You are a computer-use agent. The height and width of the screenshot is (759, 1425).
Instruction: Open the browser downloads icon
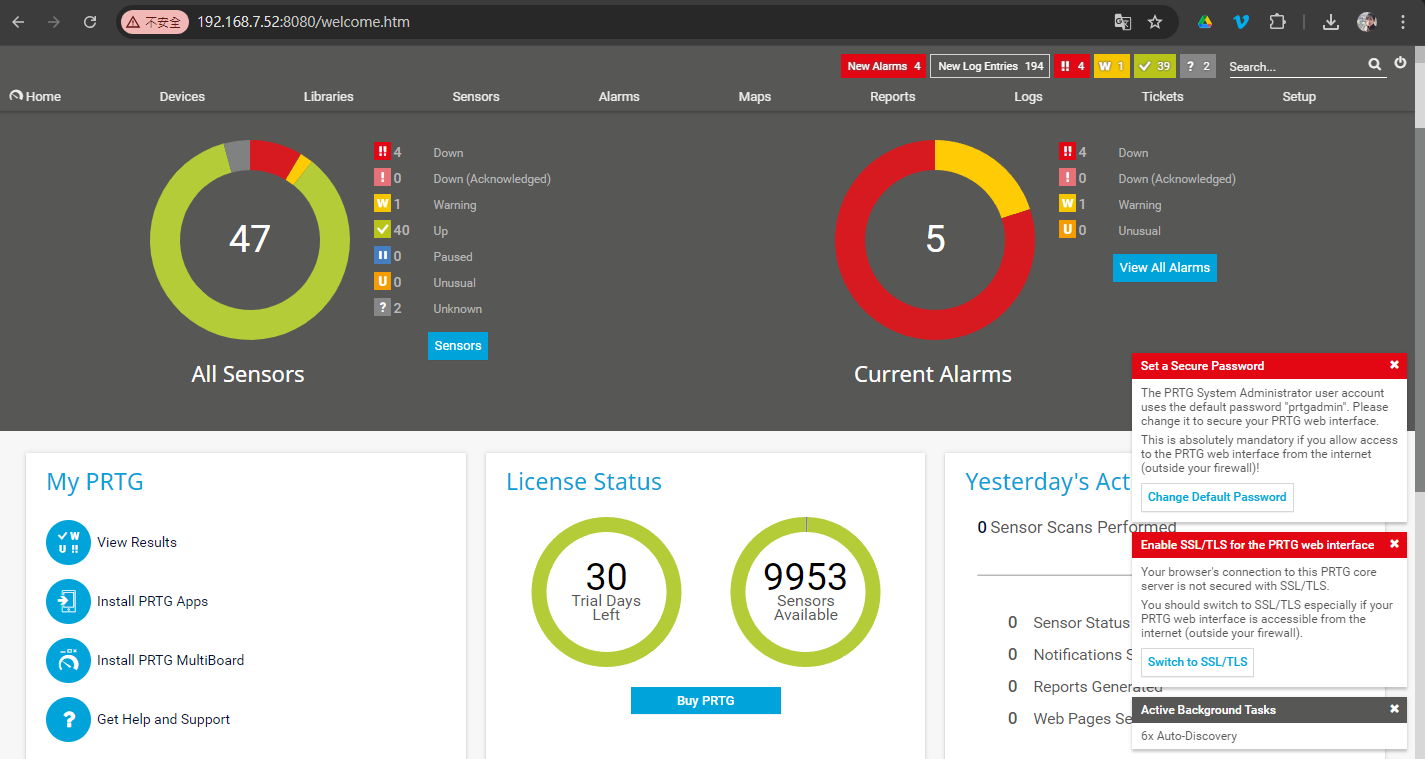1330,21
